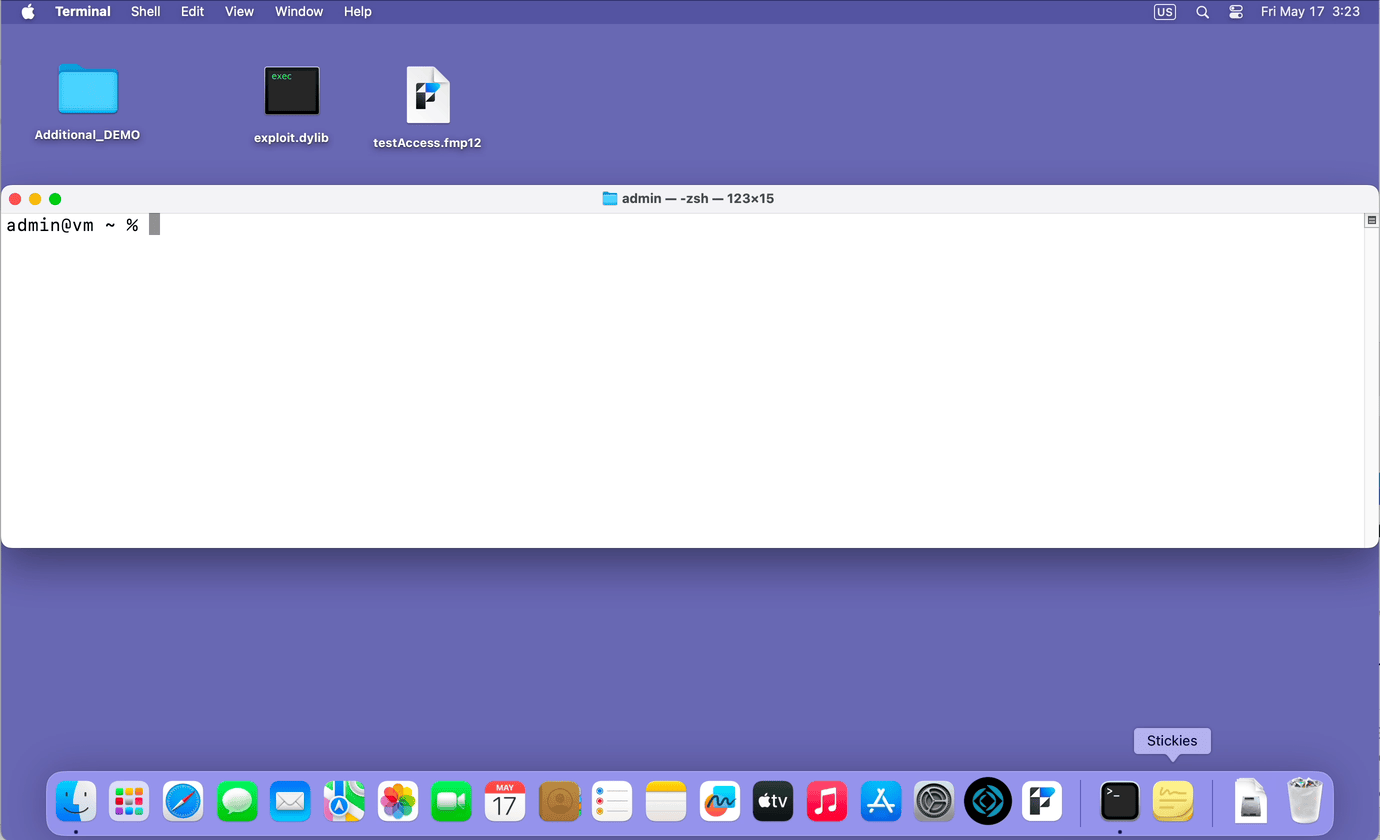Viewport: 1380px width, 840px height.
Task: Open the Shell menu
Action: point(145,12)
